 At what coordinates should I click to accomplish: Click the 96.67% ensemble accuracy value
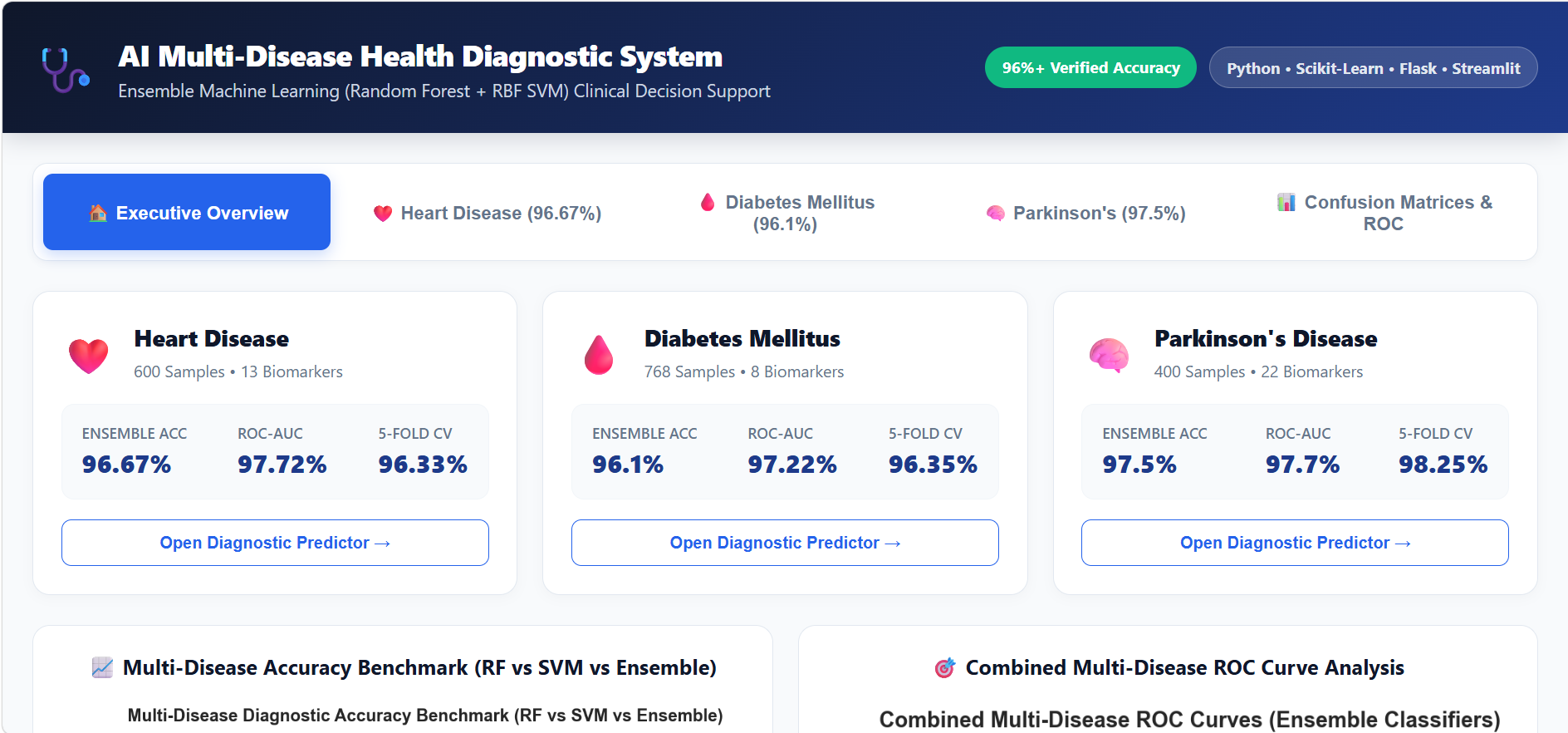(x=127, y=465)
